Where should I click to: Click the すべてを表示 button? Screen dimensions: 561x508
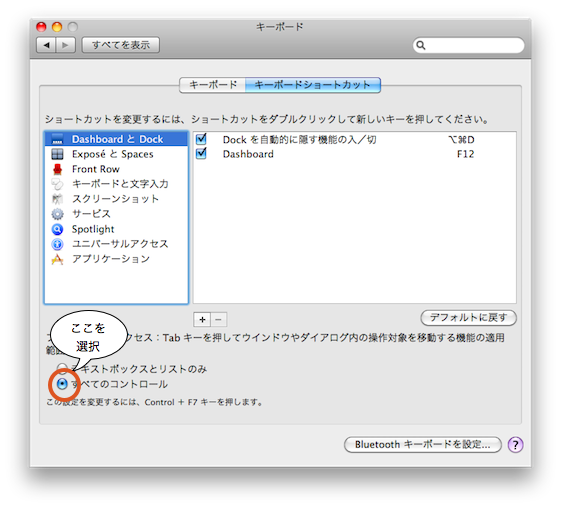point(121,45)
